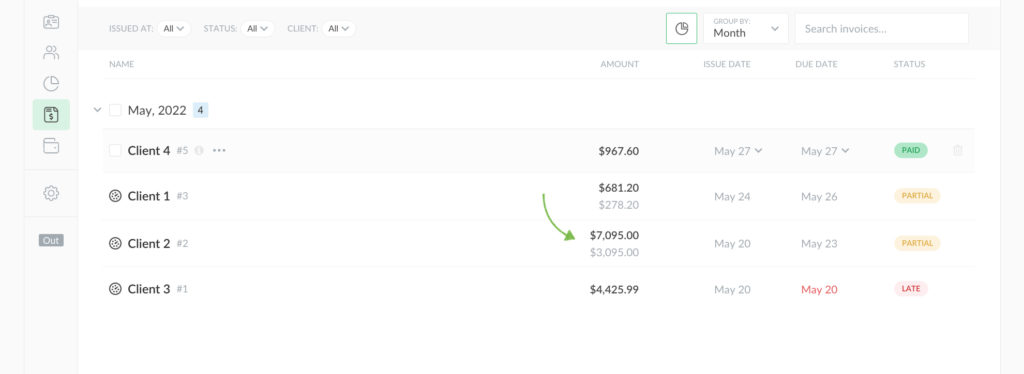Collapse the May, 2022 group
Viewport: 1024px width, 374px height.
click(x=97, y=110)
